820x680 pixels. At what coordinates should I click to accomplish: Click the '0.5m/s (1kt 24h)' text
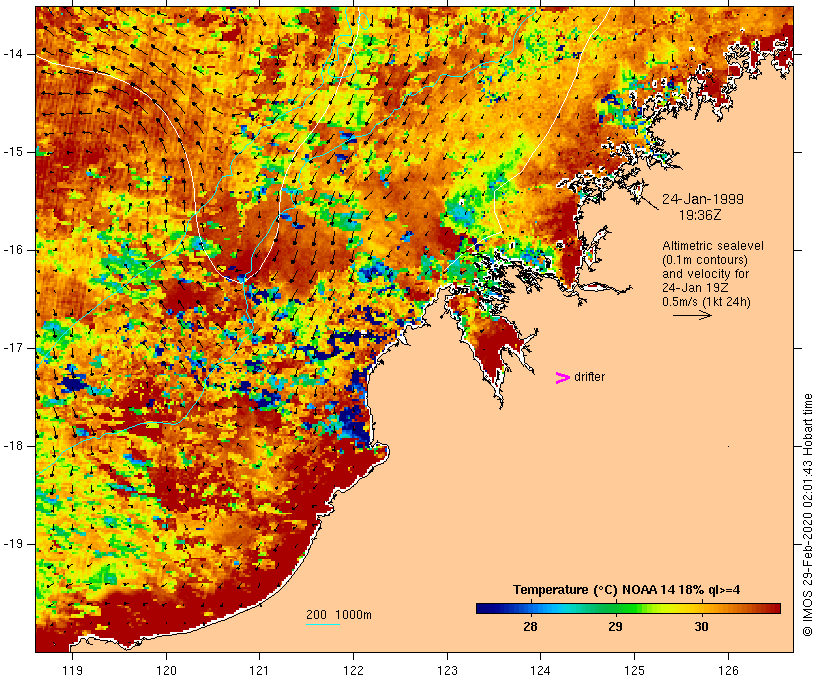(x=706, y=302)
